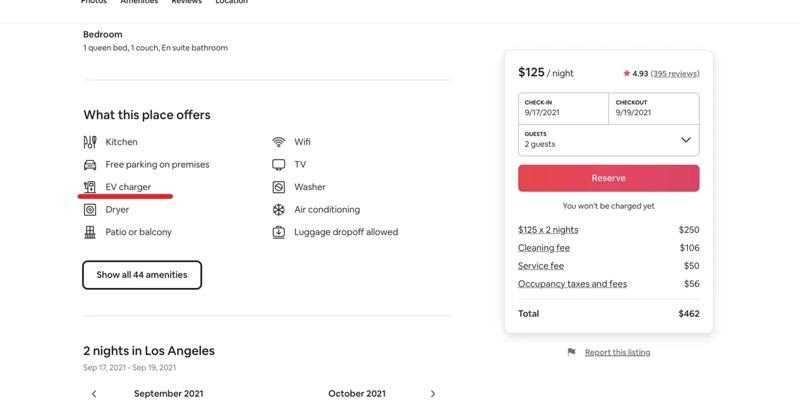Click the Check-in date field
Image resolution: width=800 pixels, height=400 pixels.
[563, 108]
